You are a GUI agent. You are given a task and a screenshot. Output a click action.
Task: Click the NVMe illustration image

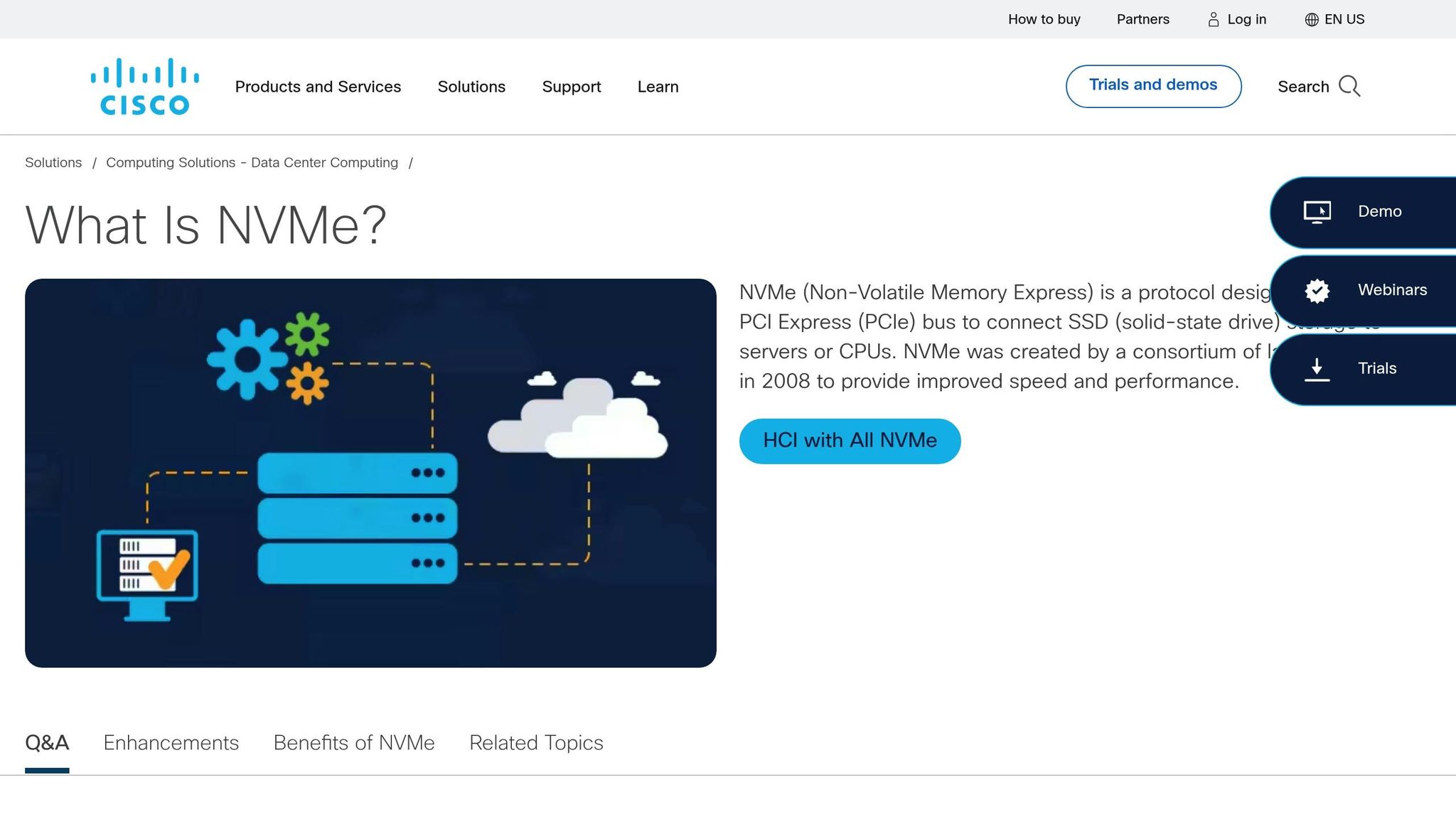point(370,472)
